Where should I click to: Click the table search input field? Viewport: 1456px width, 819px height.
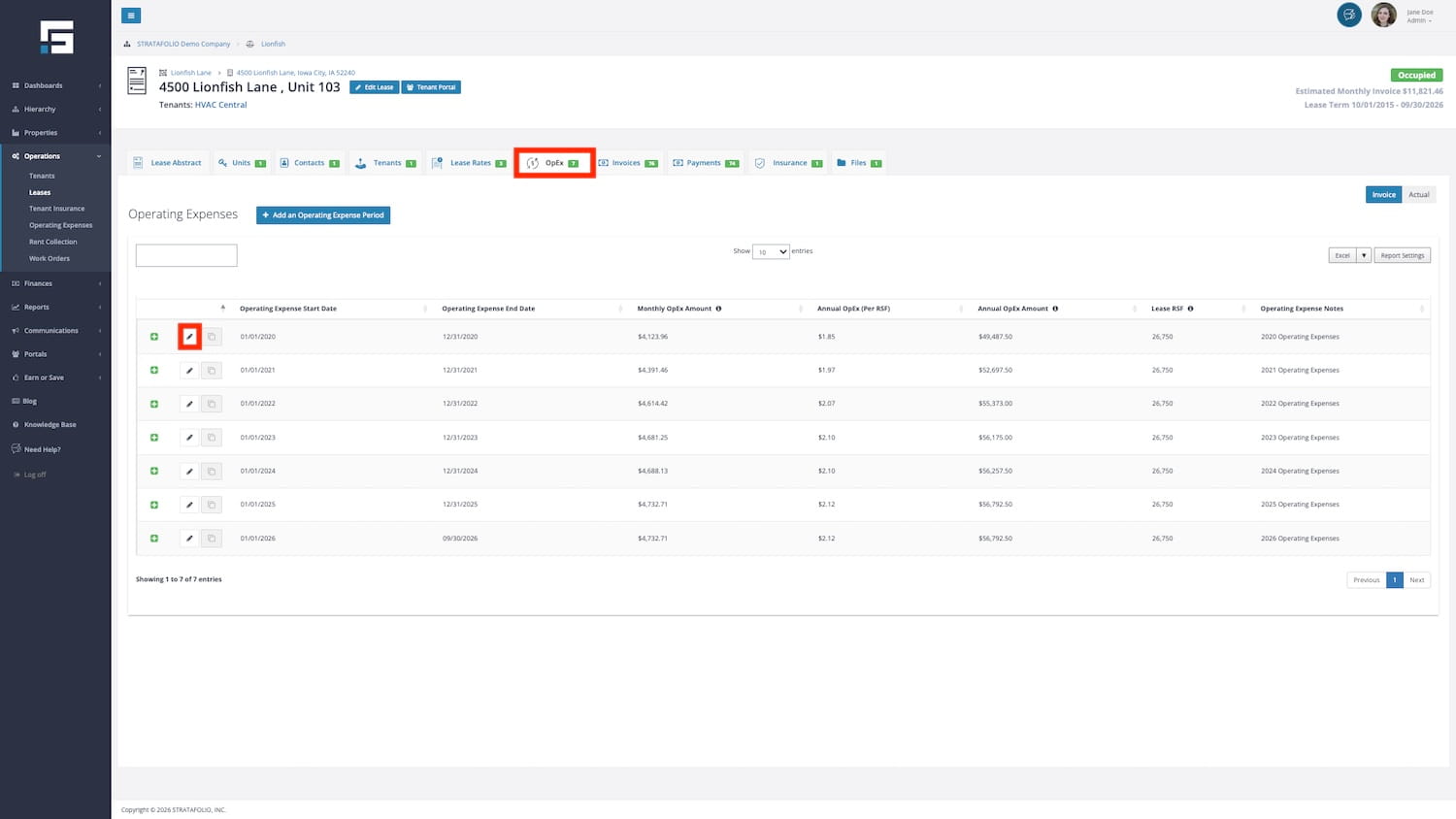pyautogui.click(x=186, y=255)
